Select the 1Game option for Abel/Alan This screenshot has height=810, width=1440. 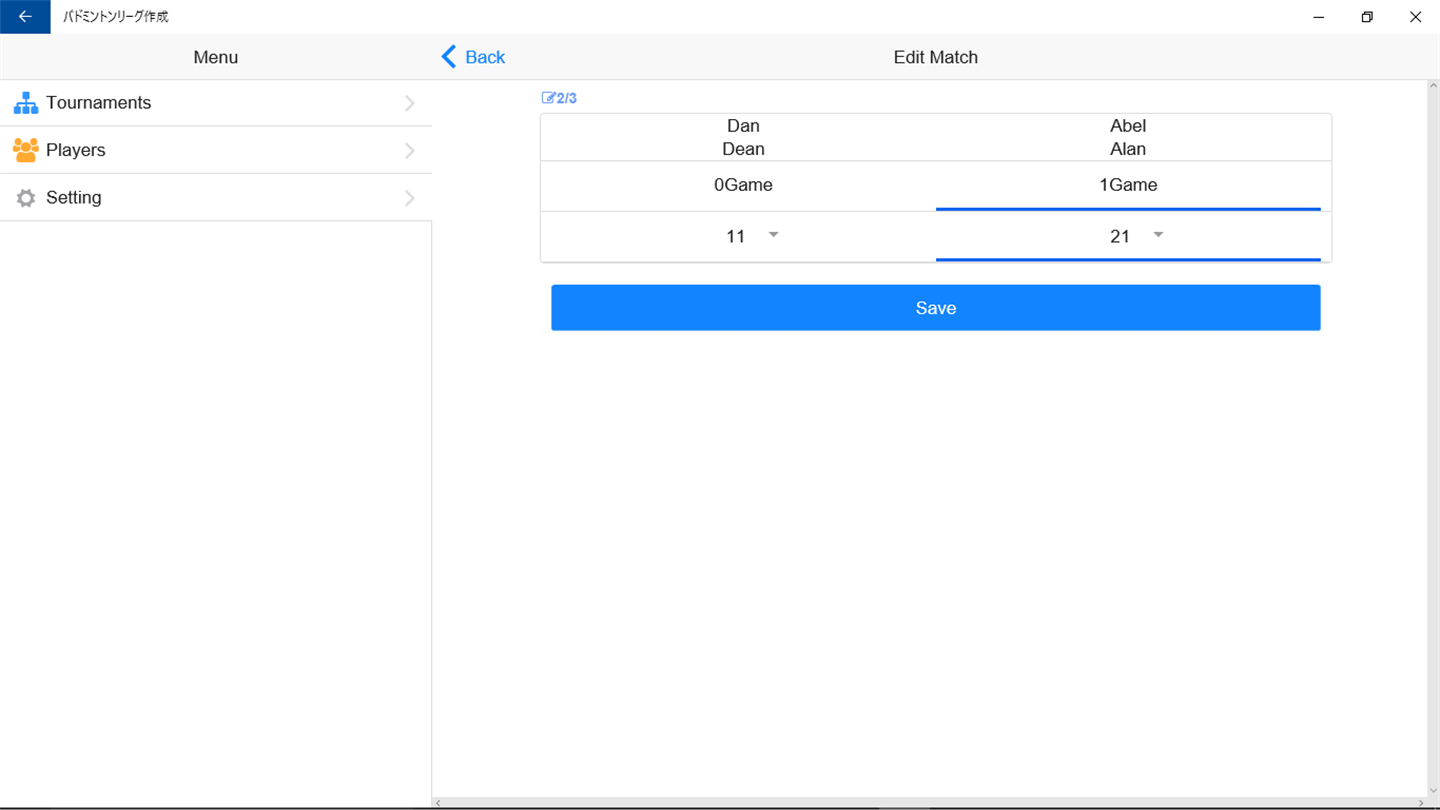pos(1128,185)
